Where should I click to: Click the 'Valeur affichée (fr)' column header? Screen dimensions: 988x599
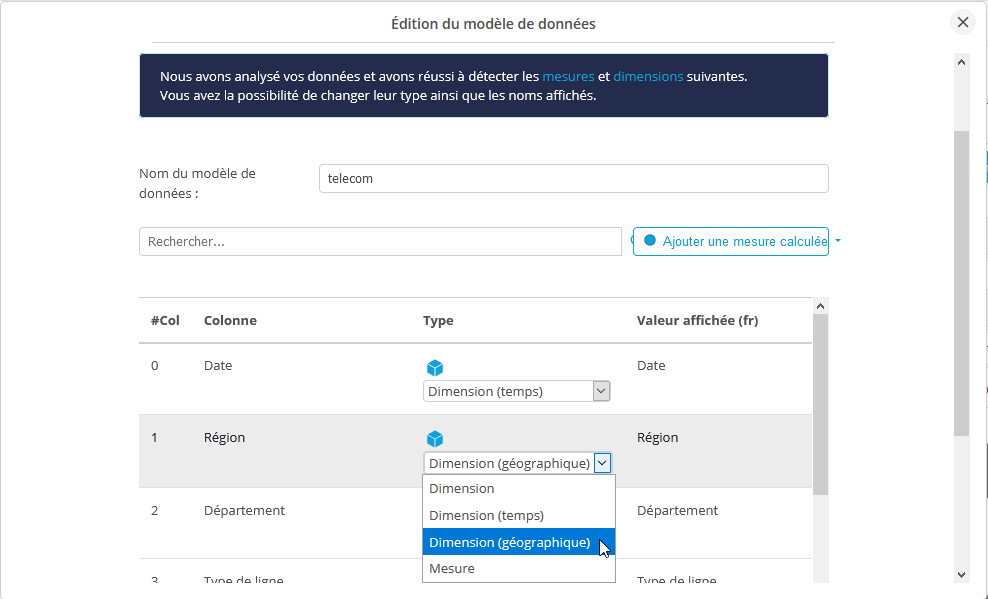697,320
